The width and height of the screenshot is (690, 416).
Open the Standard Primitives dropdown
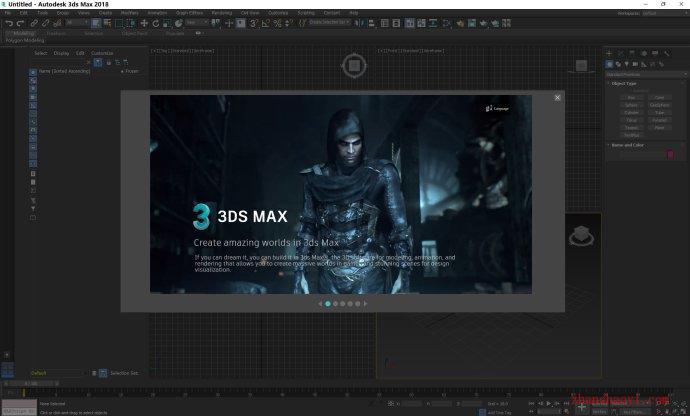point(646,74)
